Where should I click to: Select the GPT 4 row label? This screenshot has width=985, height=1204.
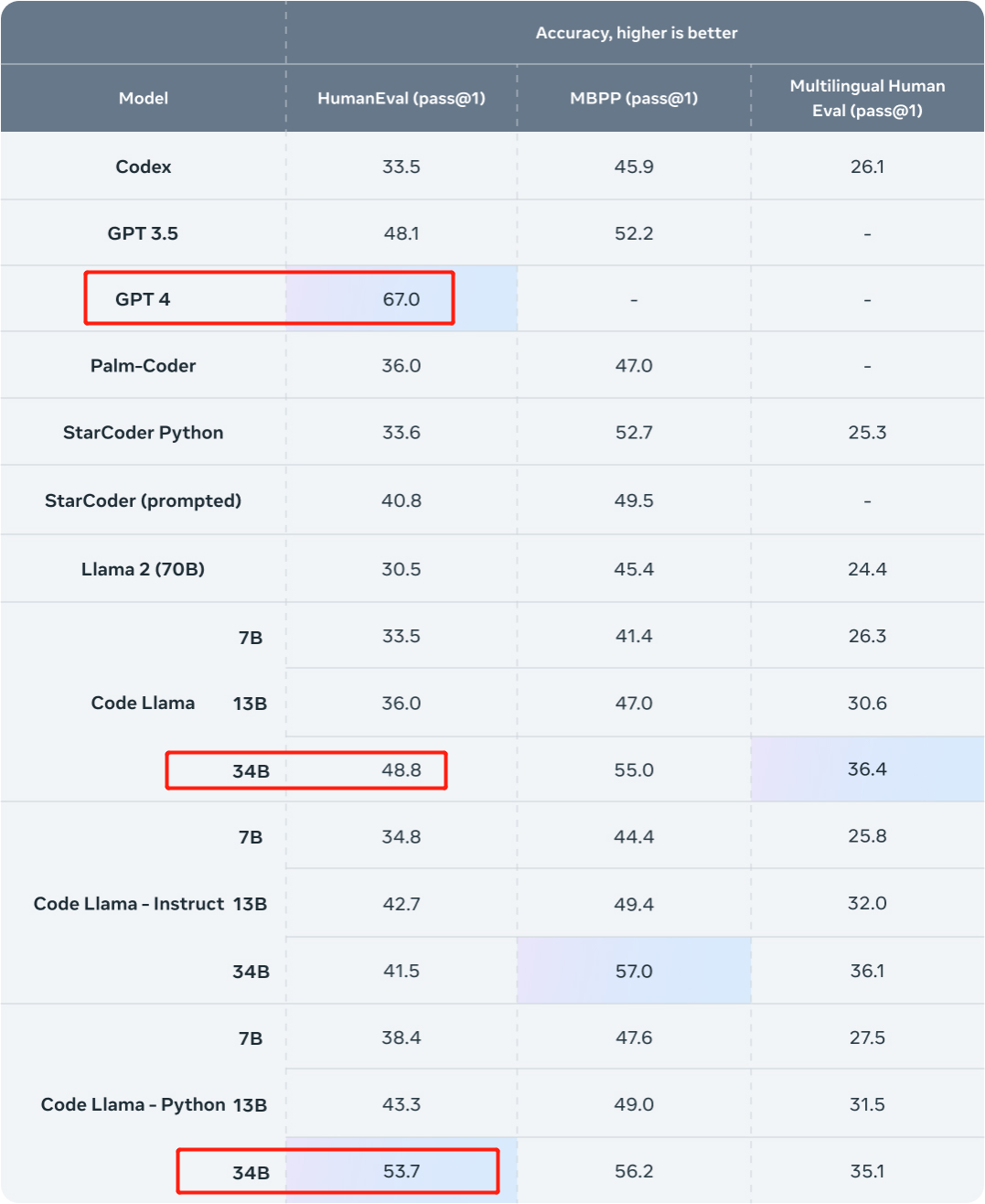pyautogui.click(x=143, y=299)
